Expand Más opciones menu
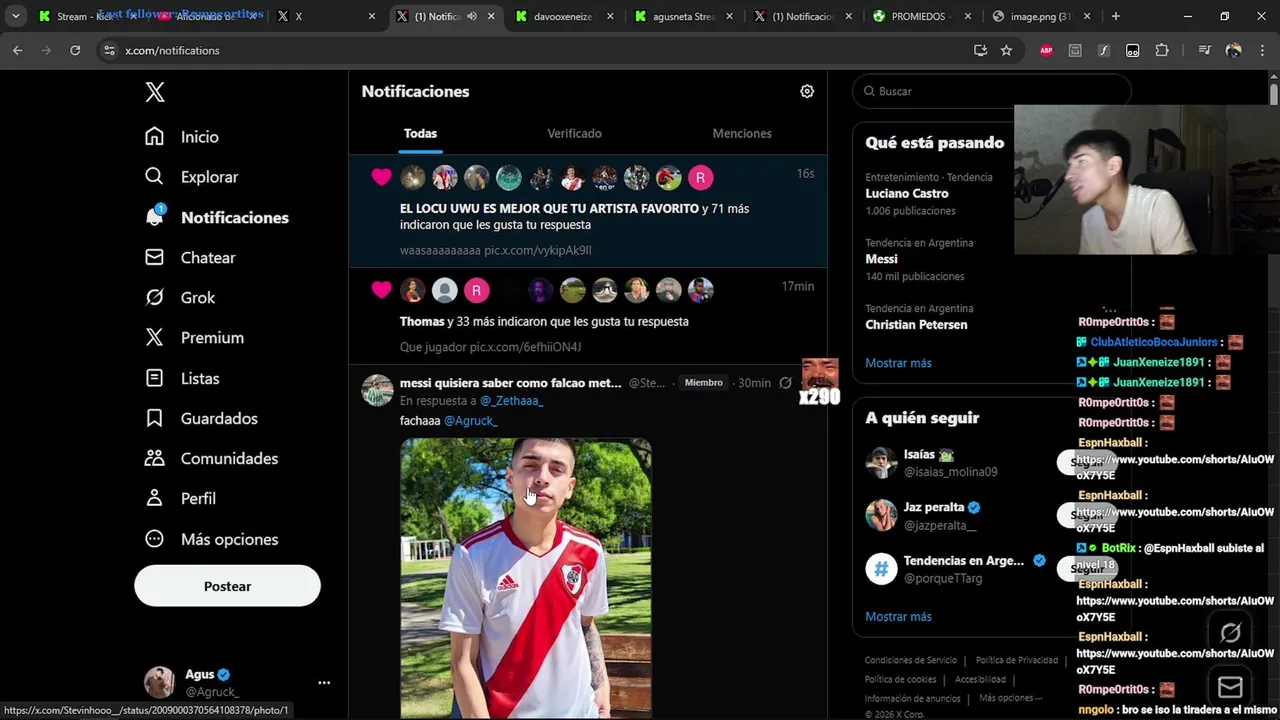The image size is (1280, 720). click(x=211, y=539)
